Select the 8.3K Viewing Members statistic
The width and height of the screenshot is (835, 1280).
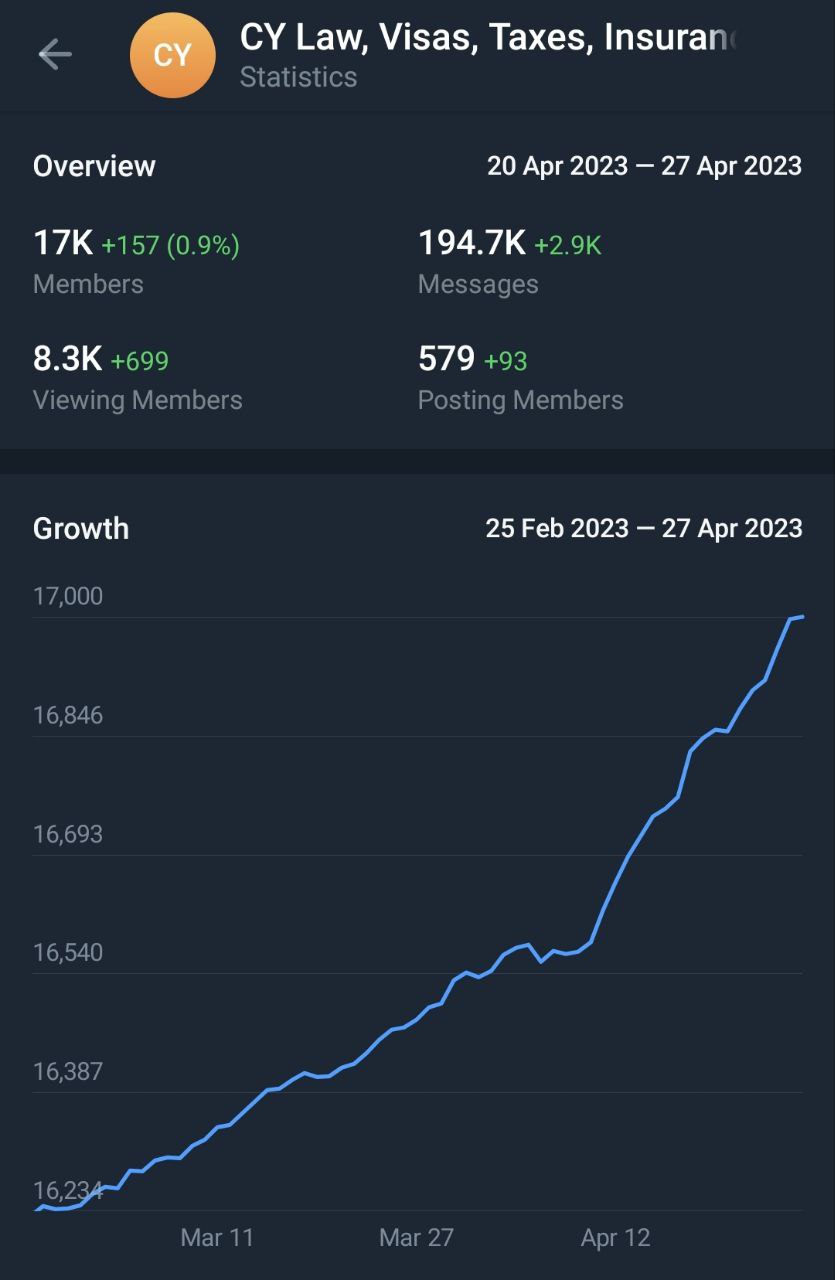pyautogui.click(x=67, y=359)
